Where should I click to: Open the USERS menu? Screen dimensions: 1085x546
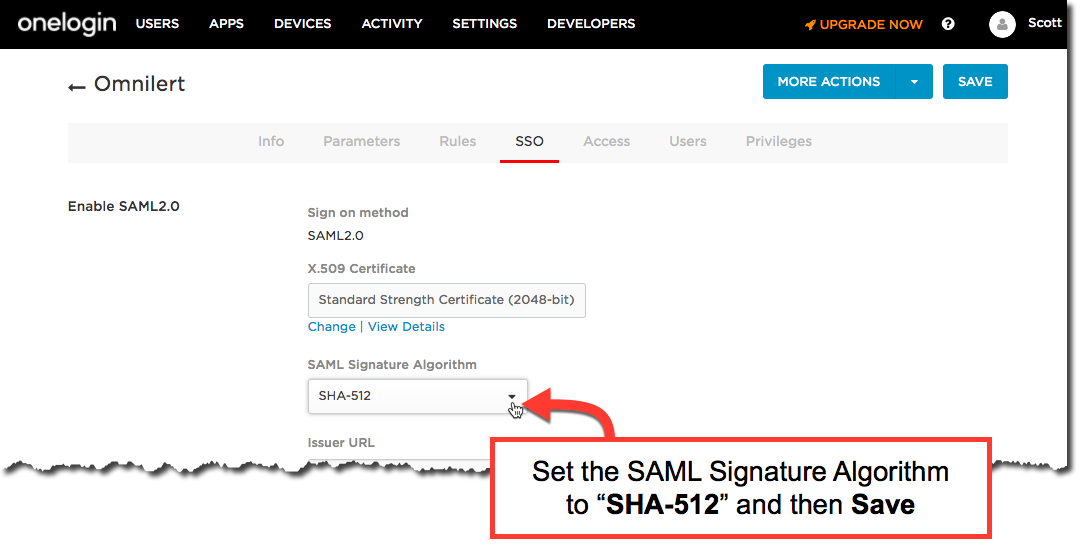point(157,24)
